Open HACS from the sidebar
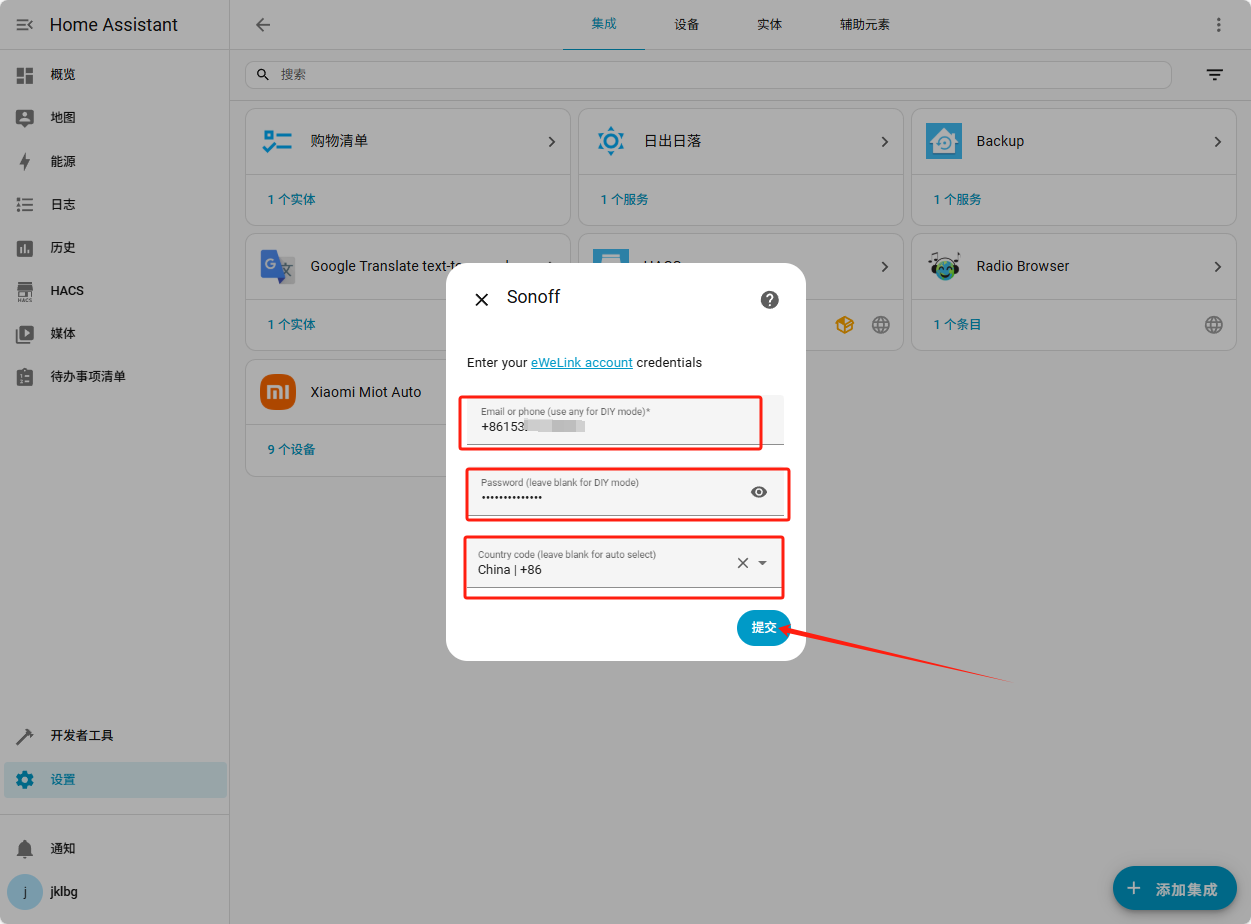 tap(115, 290)
